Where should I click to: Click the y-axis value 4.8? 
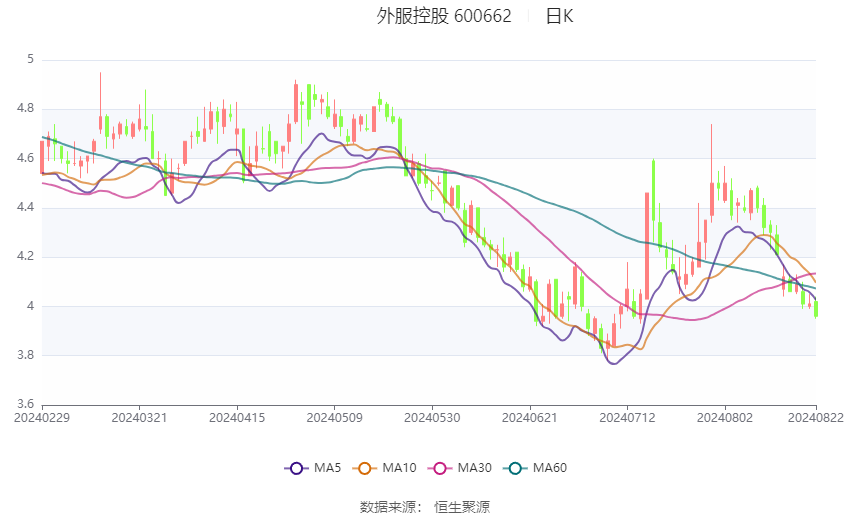tap(25, 108)
